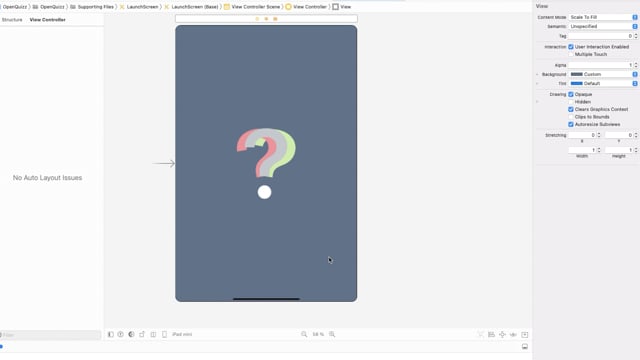
Task: Select the Structure tab
Action: (12, 20)
